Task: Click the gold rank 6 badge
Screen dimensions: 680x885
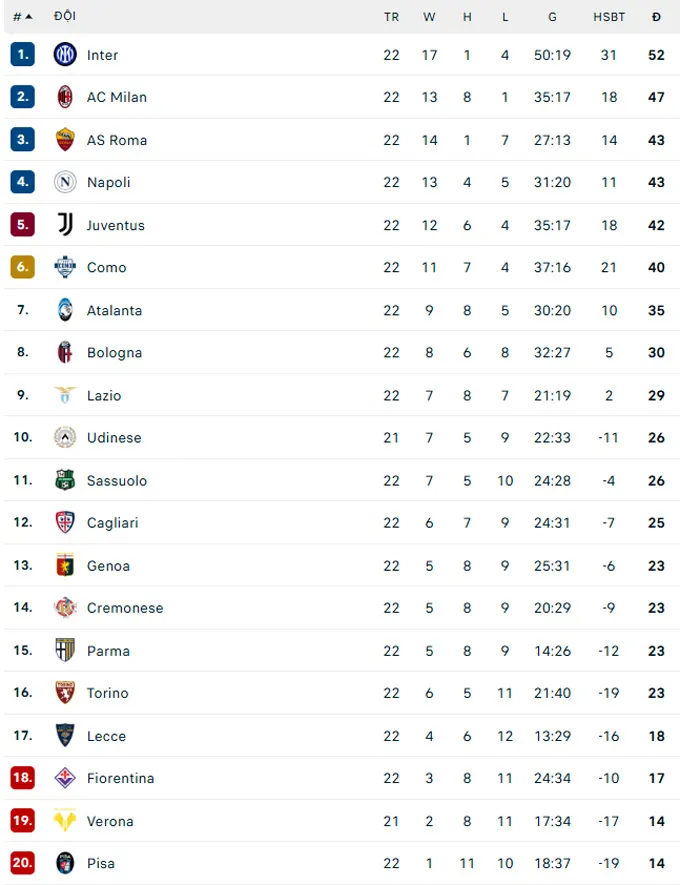Action: point(23,267)
